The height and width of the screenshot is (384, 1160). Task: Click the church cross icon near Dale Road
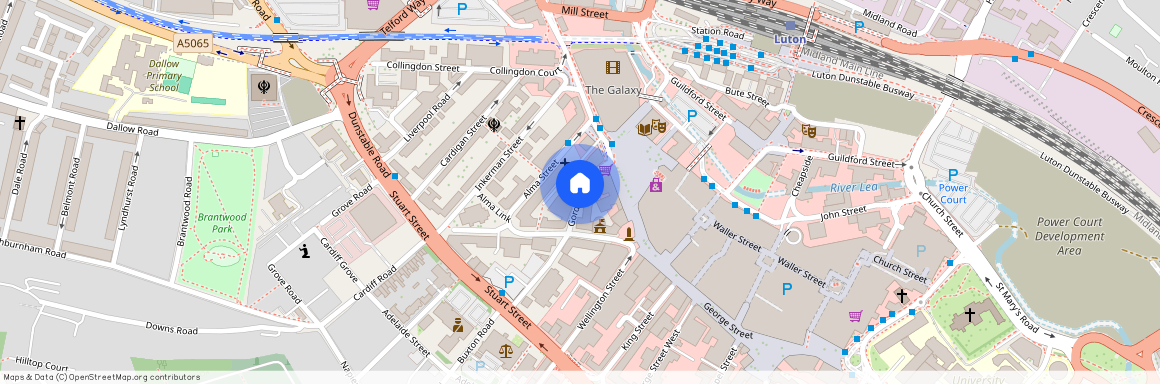click(x=19, y=124)
